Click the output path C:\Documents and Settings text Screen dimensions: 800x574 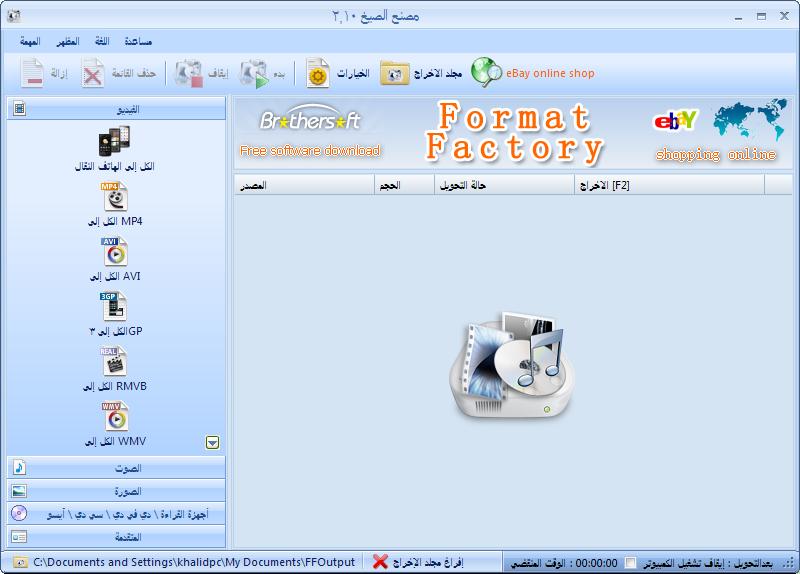pos(194,562)
